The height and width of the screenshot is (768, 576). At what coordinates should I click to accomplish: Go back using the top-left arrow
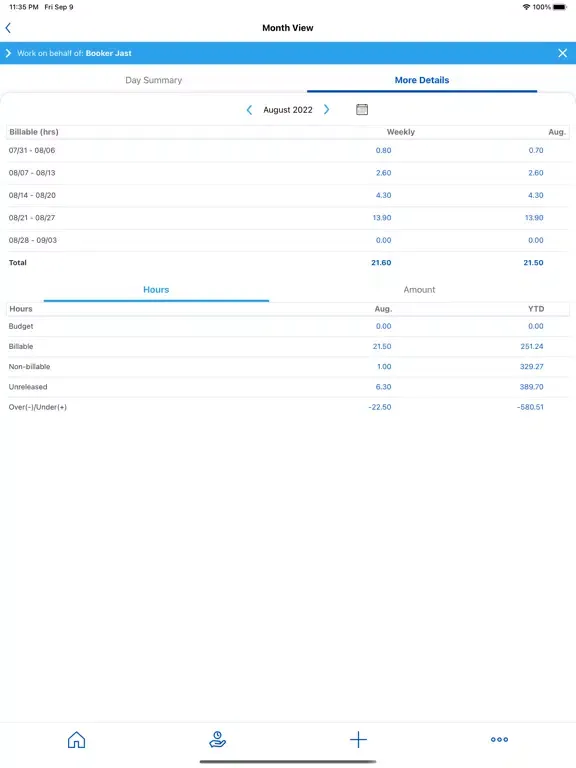coord(8,28)
